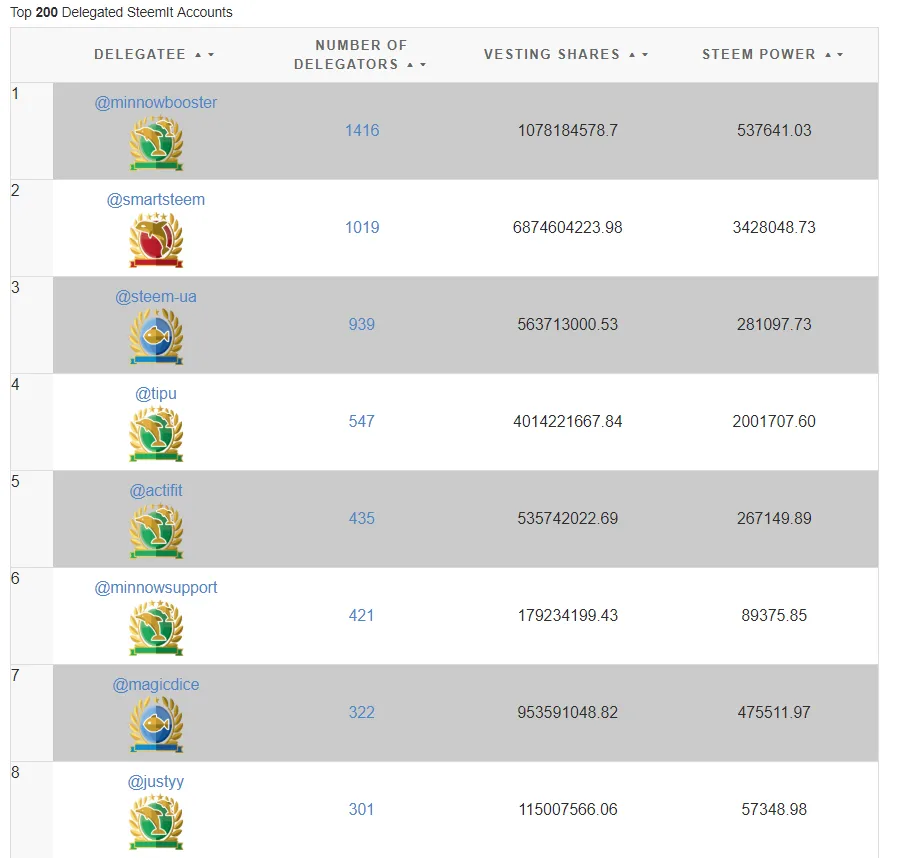Open the @actifit profile link
902x858 pixels.
point(156,491)
